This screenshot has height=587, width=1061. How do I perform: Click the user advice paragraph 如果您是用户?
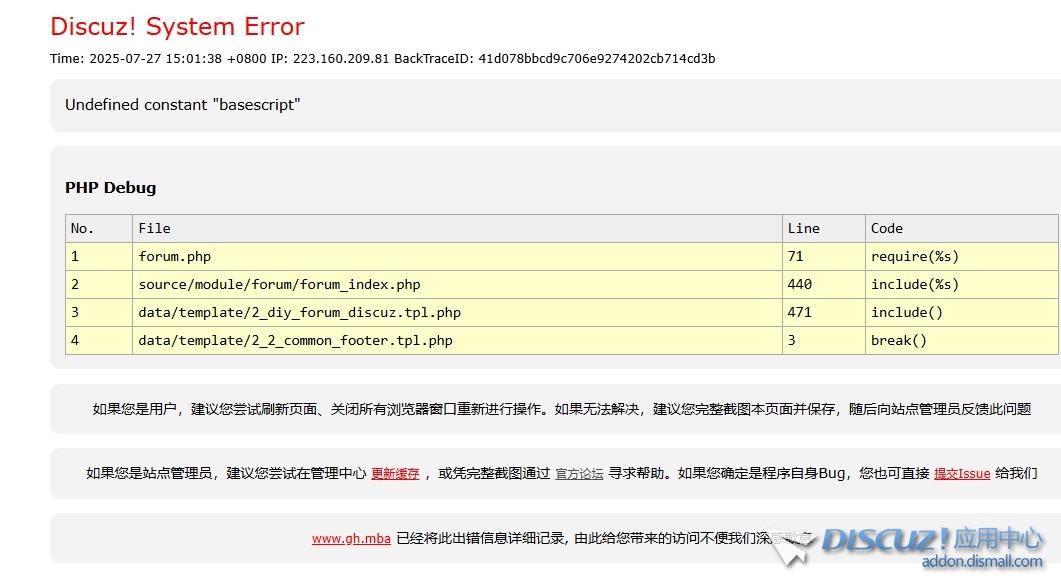[562, 409]
